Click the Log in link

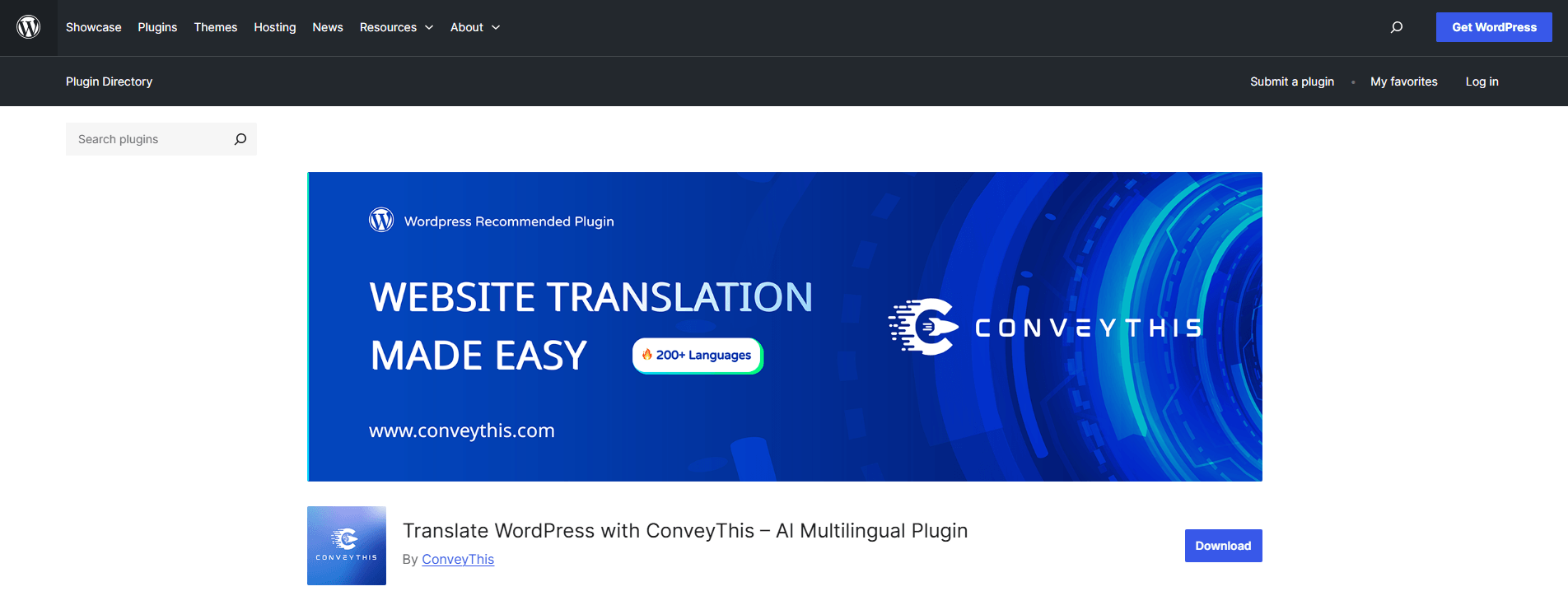(1482, 81)
